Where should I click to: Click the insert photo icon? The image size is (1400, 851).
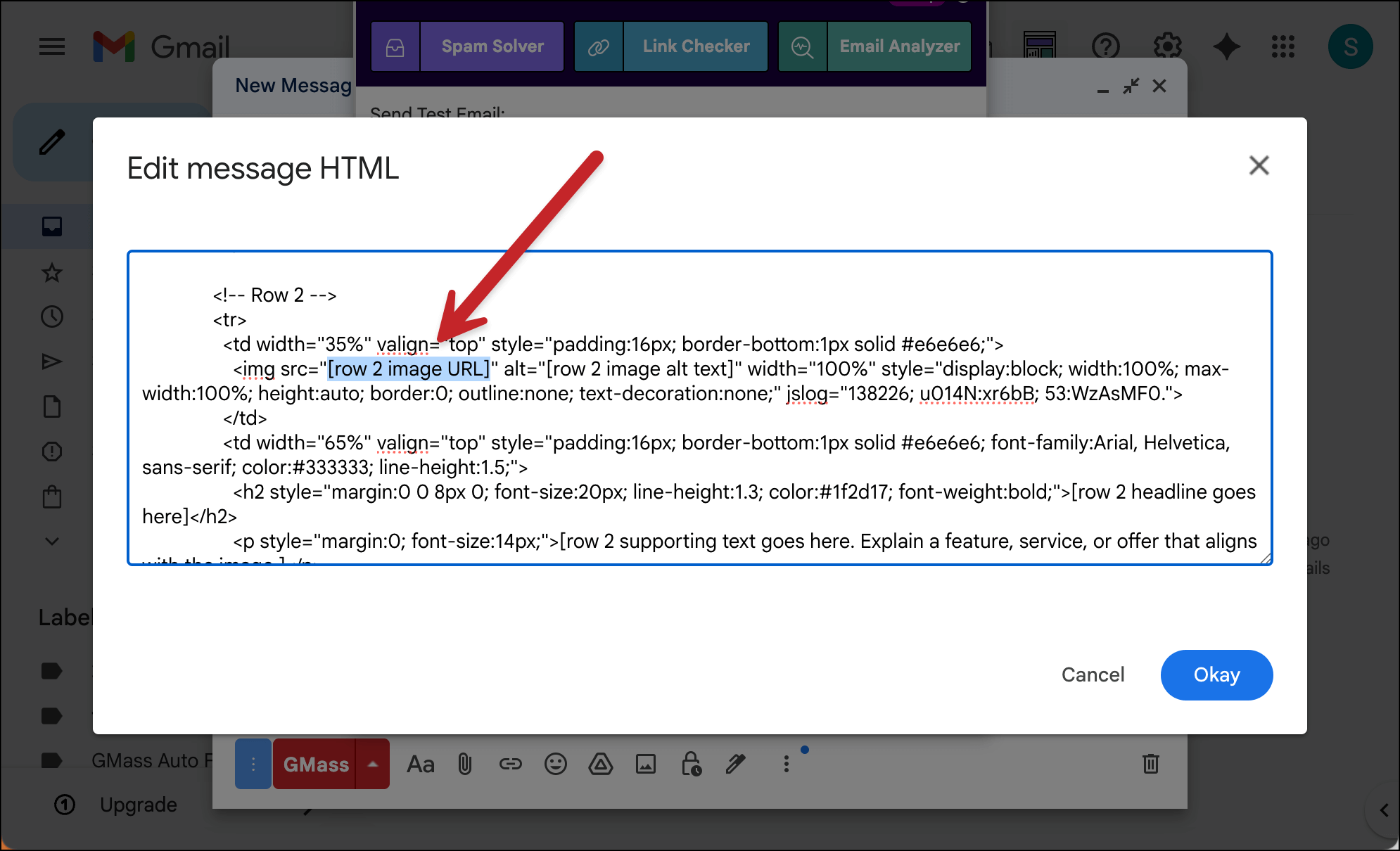pyautogui.click(x=645, y=764)
